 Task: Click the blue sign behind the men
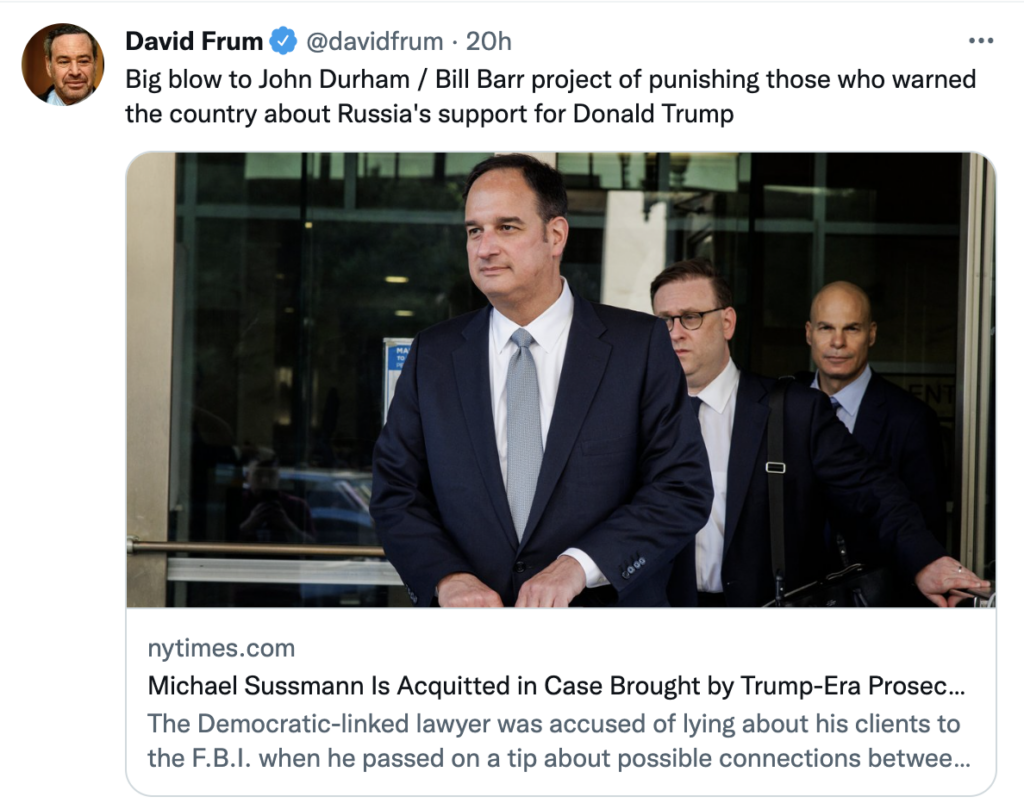point(397,372)
